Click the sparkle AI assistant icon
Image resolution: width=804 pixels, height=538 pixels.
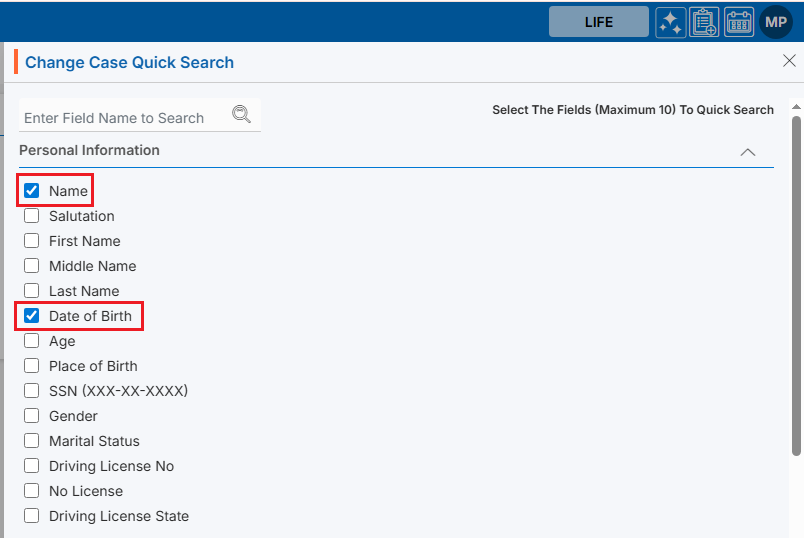click(x=671, y=22)
